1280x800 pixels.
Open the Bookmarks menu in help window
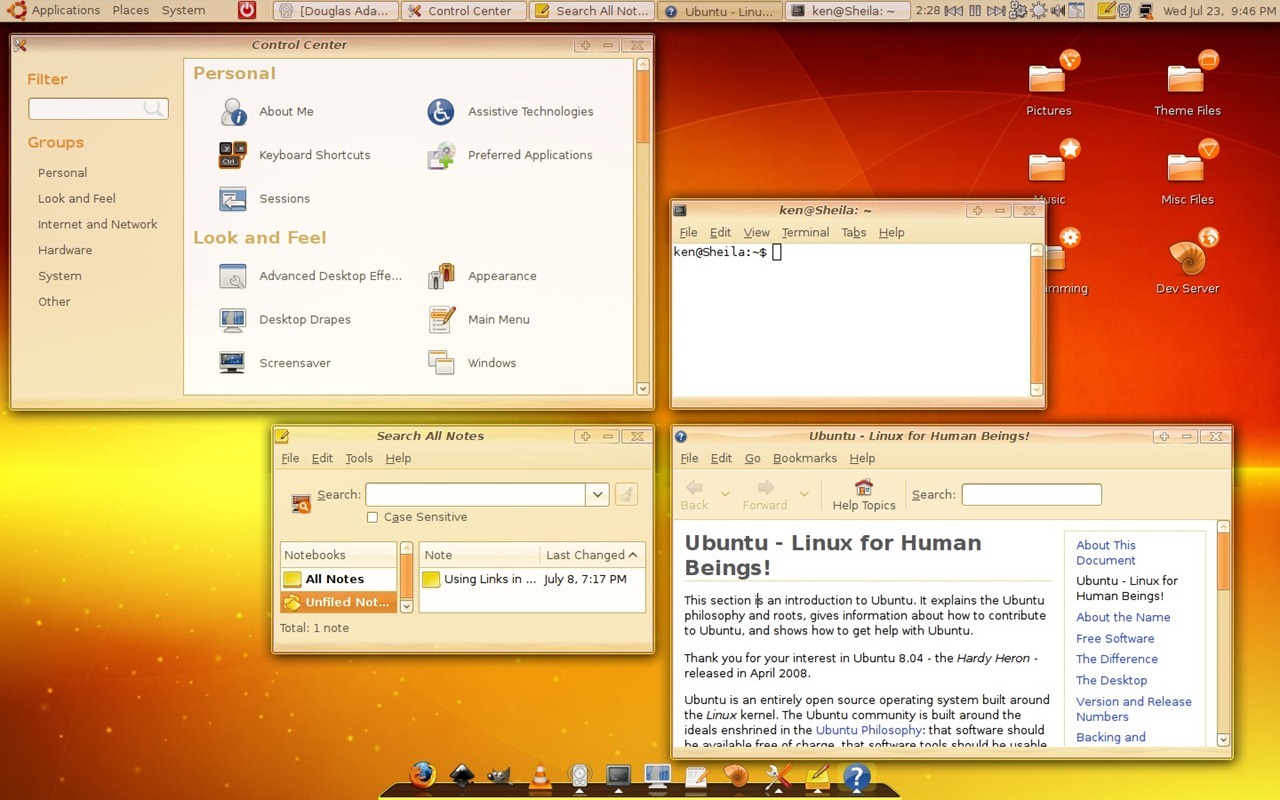[x=805, y=459]
